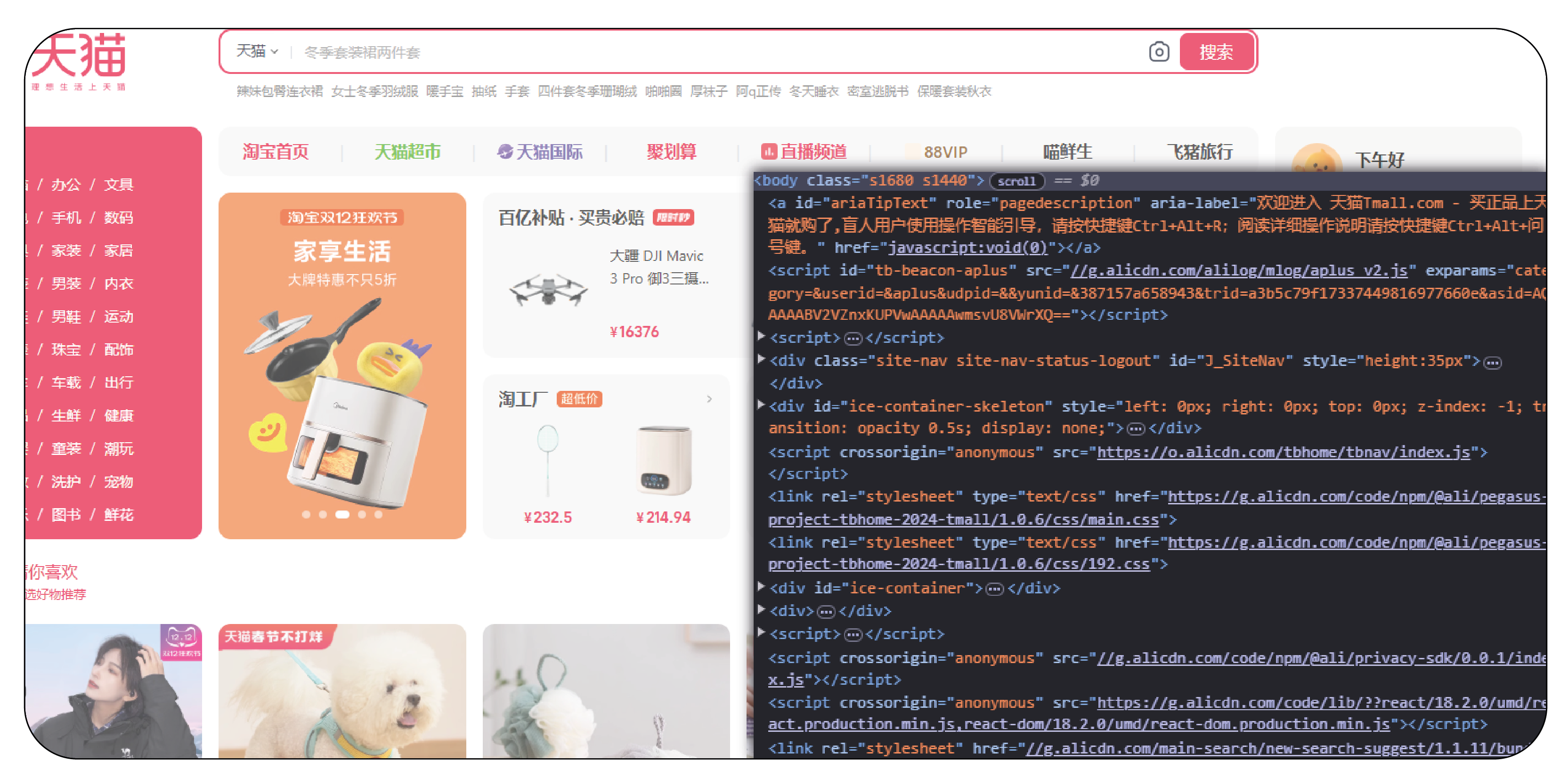Click the 直播频道 live icon

769,152
